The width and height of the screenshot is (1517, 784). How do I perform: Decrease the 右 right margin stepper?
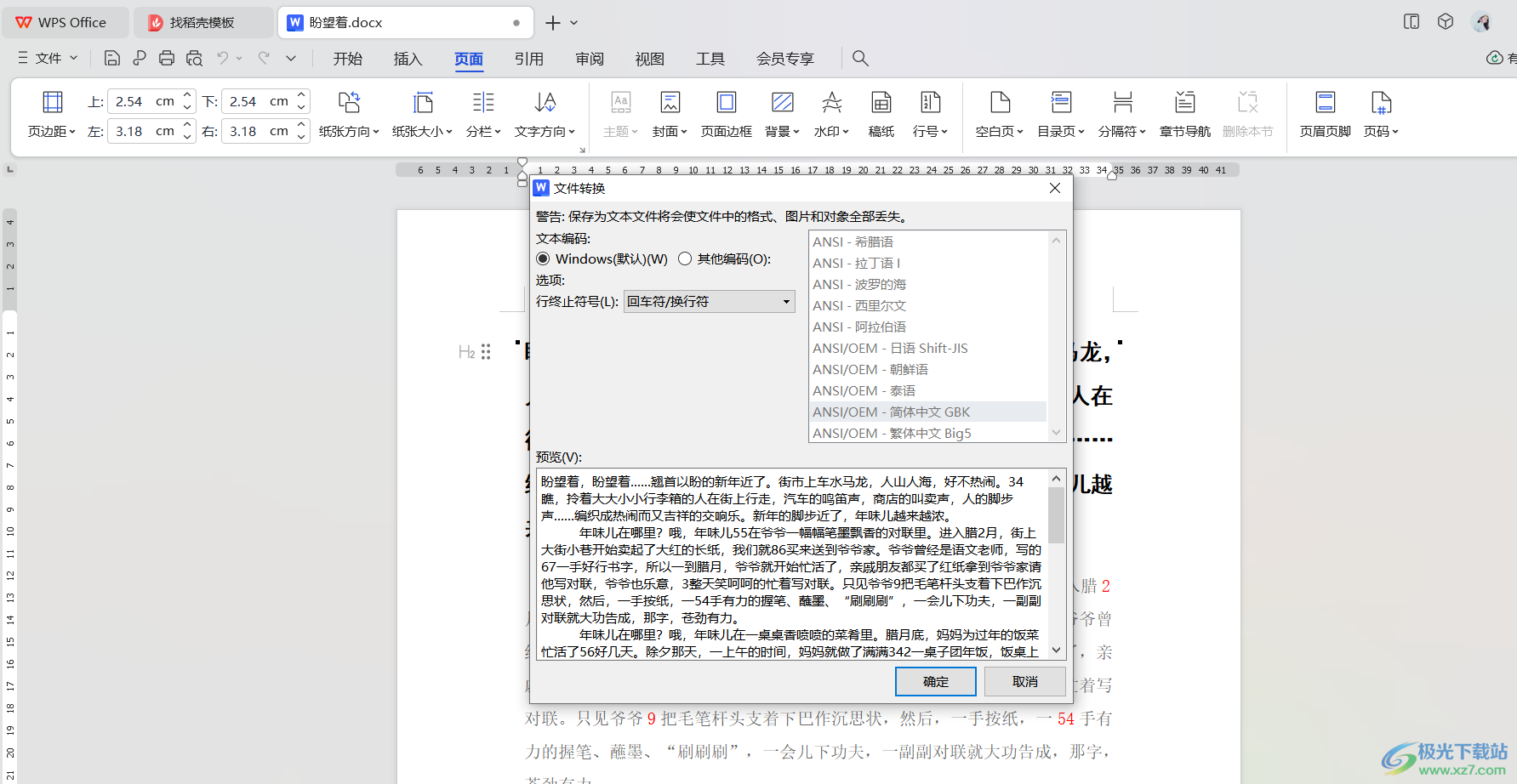pyautogui.click(x=301, y=137)
